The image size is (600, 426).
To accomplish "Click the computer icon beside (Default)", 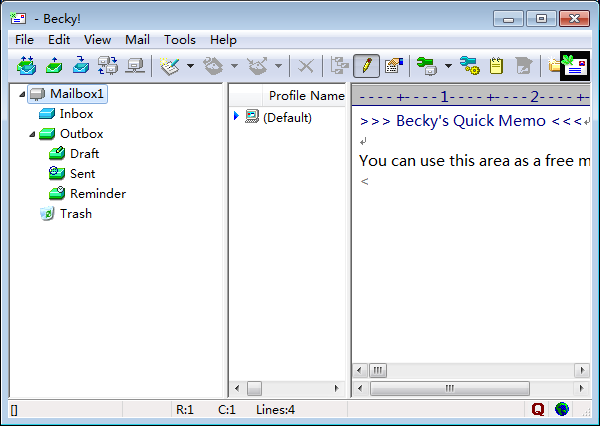I will pyautogui.click(x=252, y=116).
